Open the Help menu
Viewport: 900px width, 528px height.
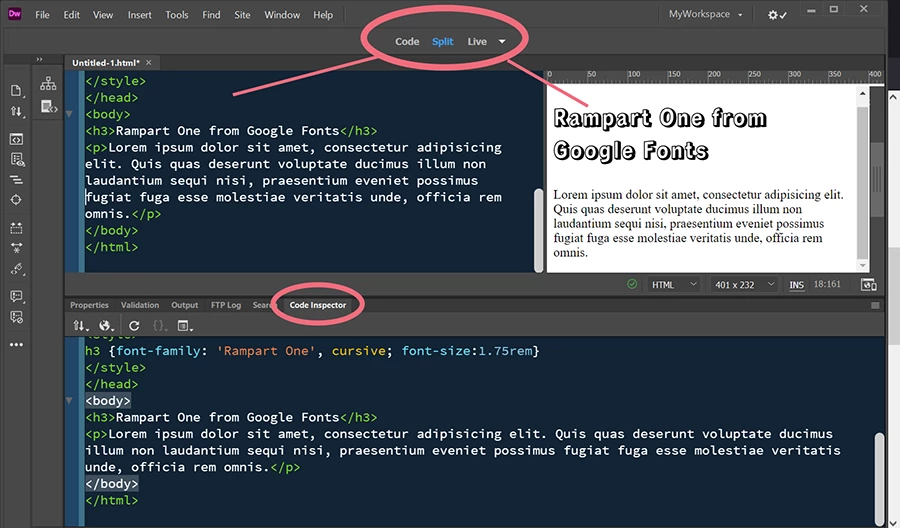323,15
